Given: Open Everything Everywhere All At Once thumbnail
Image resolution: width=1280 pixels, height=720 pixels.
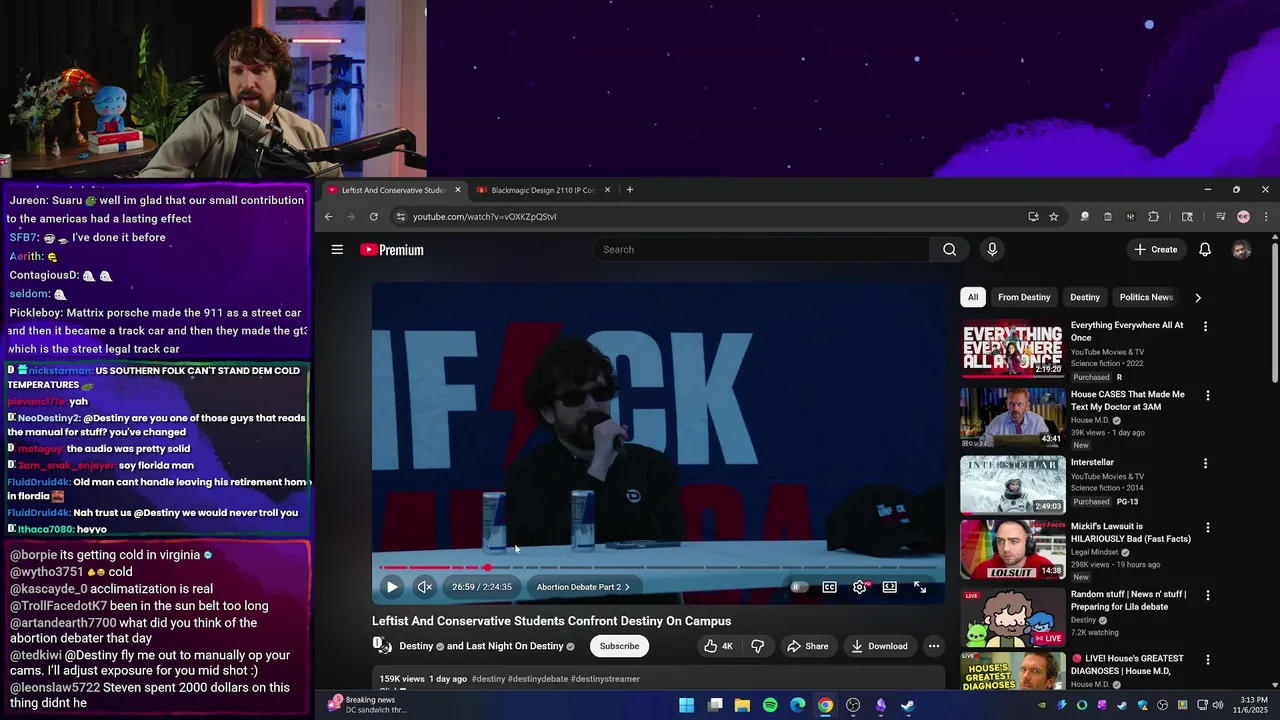Looking at the screenshot, I should click(1013, 349).
